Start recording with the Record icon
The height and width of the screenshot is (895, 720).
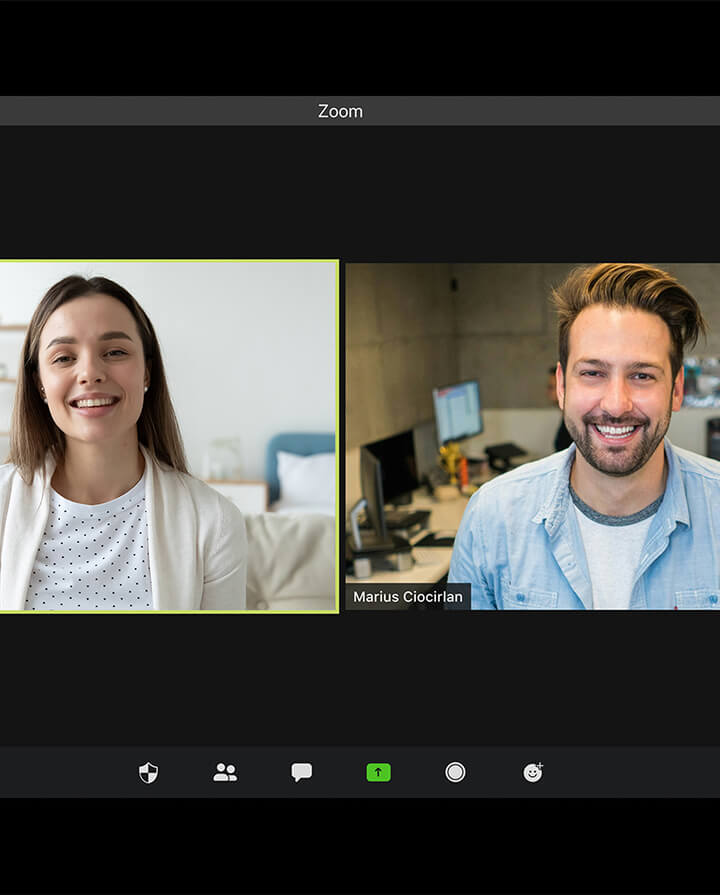click(x=455, y=772)
